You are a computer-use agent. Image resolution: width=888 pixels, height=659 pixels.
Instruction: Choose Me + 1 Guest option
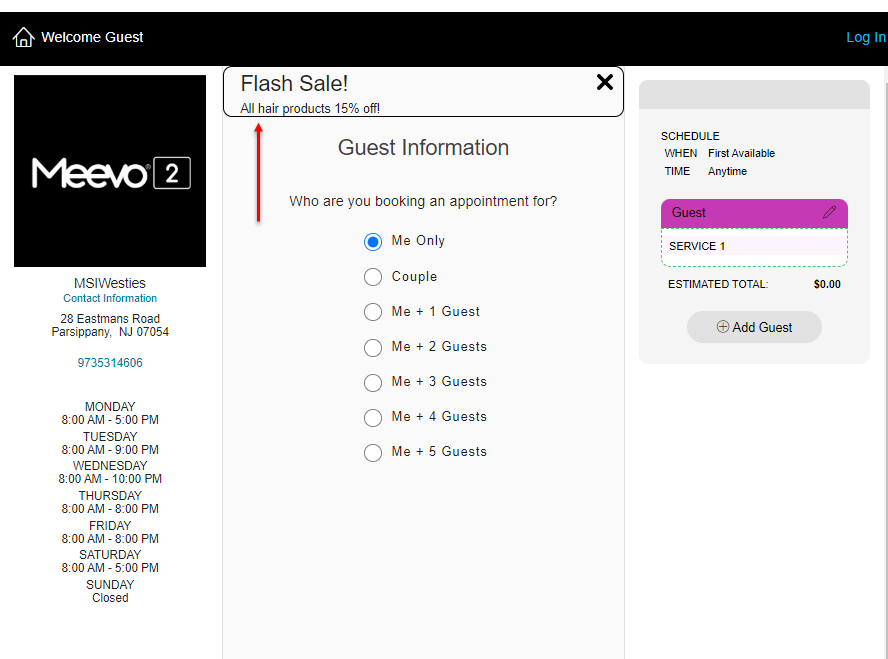[373, 312]
